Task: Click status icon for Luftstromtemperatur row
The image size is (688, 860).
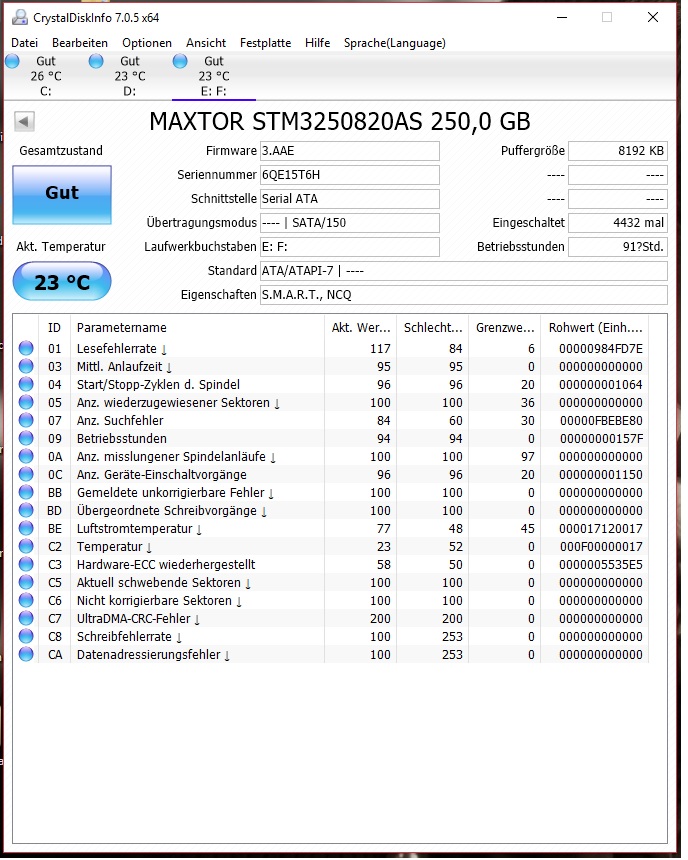Action: [x=26, y=528]
